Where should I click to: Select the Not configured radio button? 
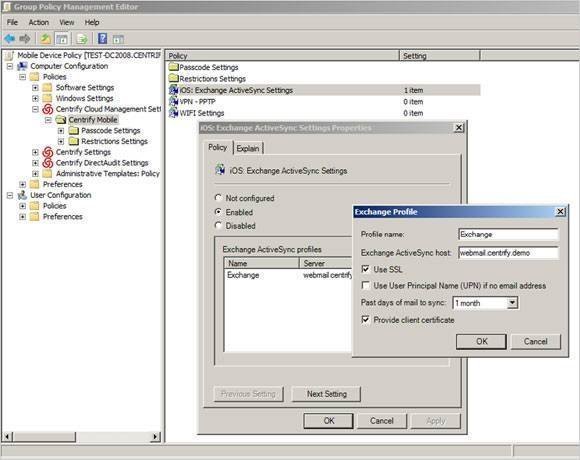tap(218, 198)
